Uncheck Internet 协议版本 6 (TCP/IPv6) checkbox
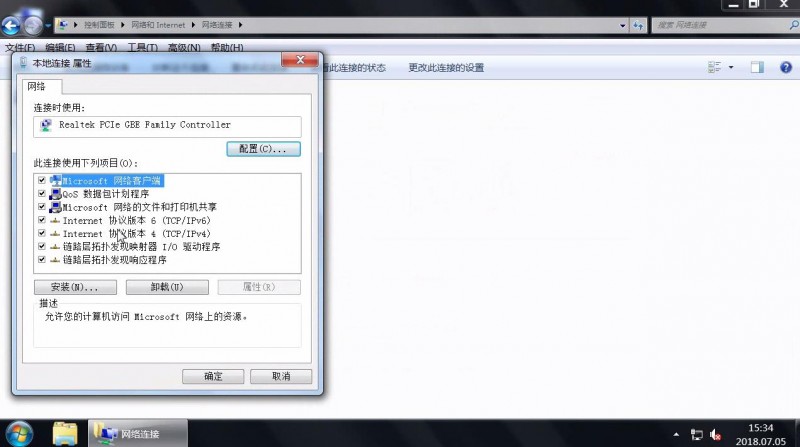This screenshot has width=800, height=447. tap(42, 220)
